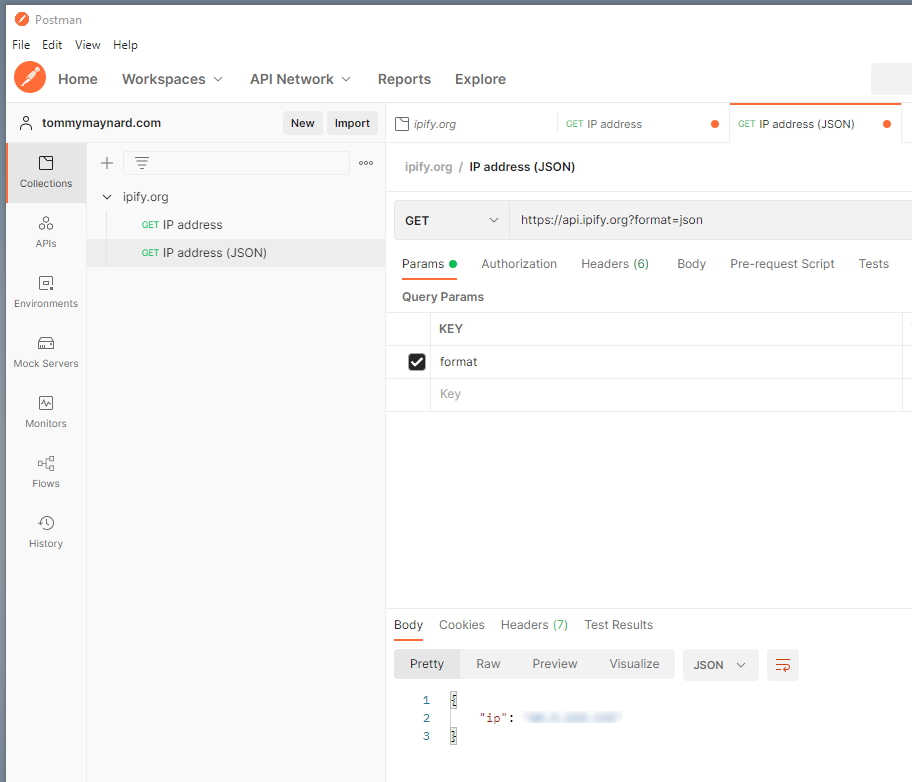Uncheck the format query param checkbox
Image resolution: width=912 pixels, height=782 pixels.
[x=417, y=362]
